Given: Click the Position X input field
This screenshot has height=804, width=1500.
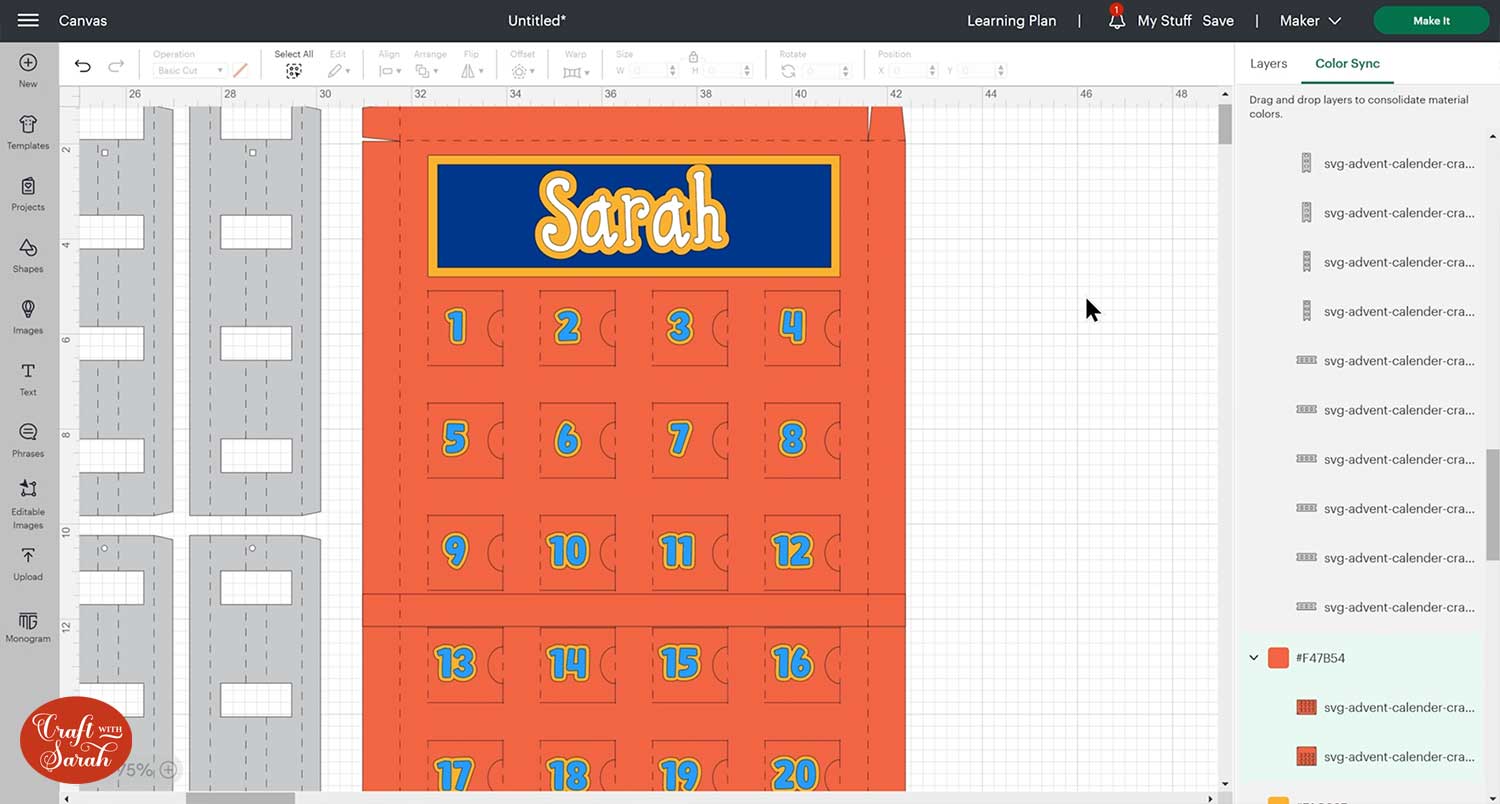Looking at the screenshot, I should click(915, 71).
